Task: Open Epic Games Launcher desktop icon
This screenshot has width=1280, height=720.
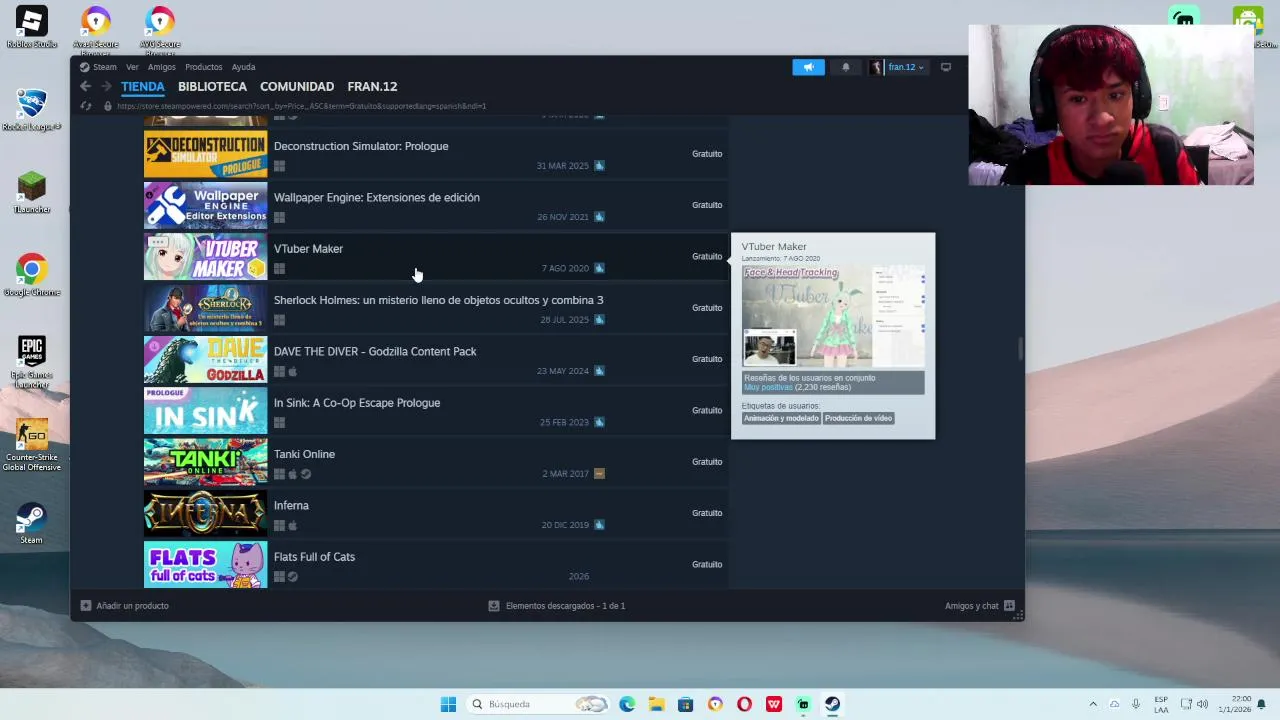Action: [32, 362]
